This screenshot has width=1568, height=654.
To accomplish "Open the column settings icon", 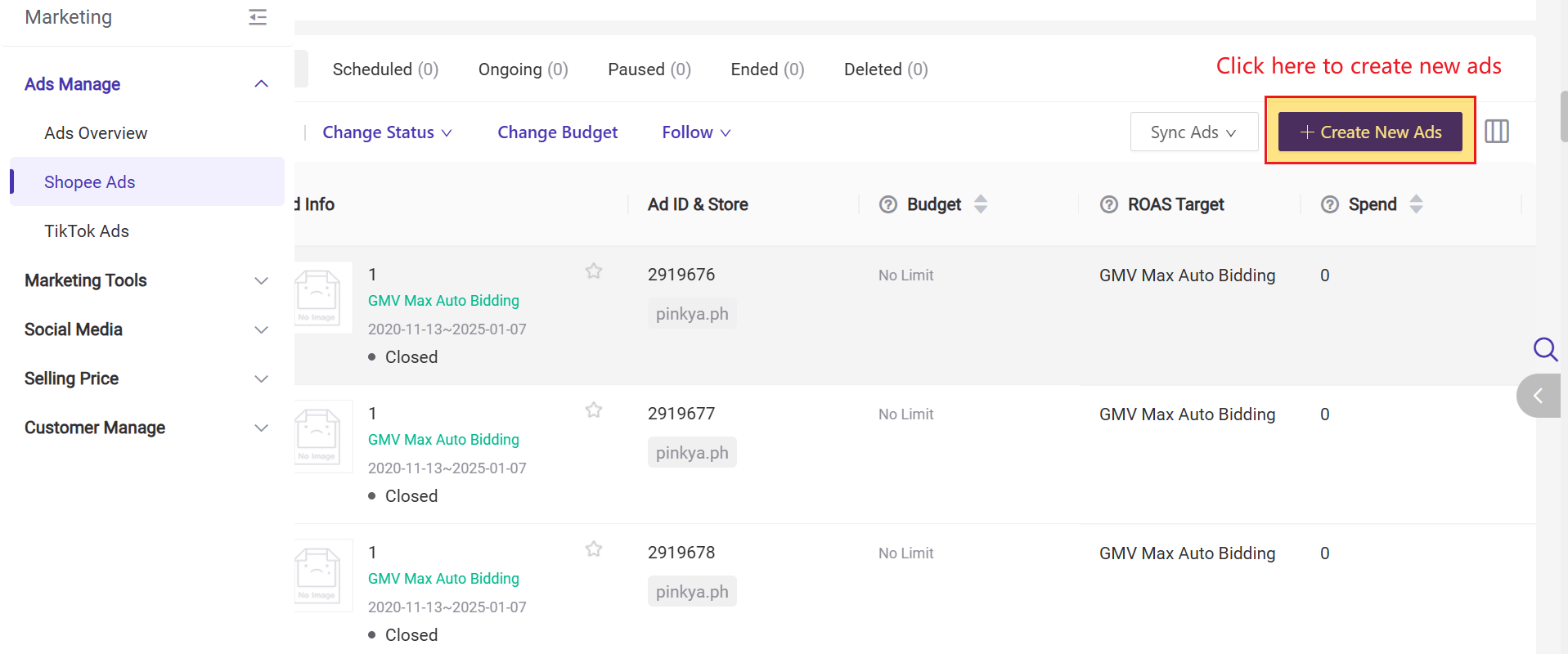I will tap(1496, 132).
